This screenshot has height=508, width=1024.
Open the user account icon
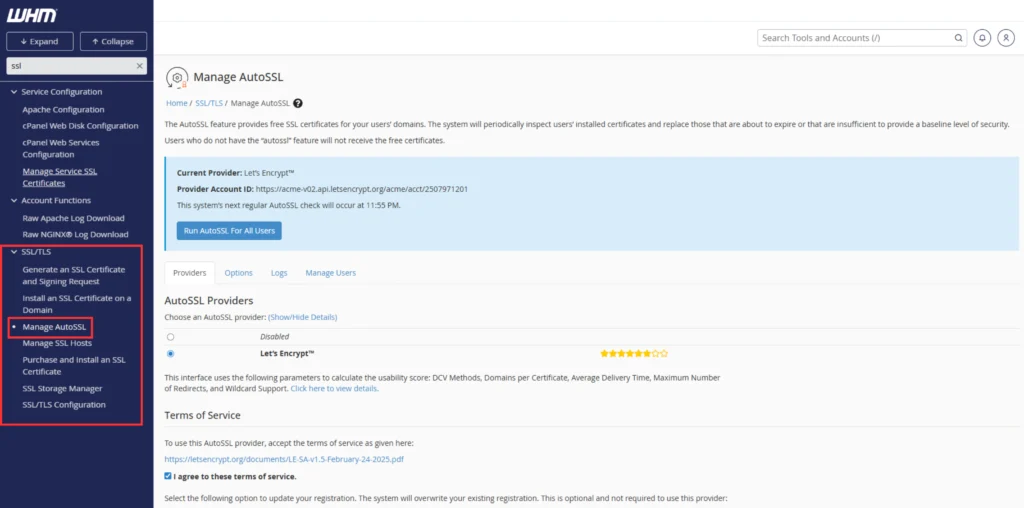(x=1006, y=38)
